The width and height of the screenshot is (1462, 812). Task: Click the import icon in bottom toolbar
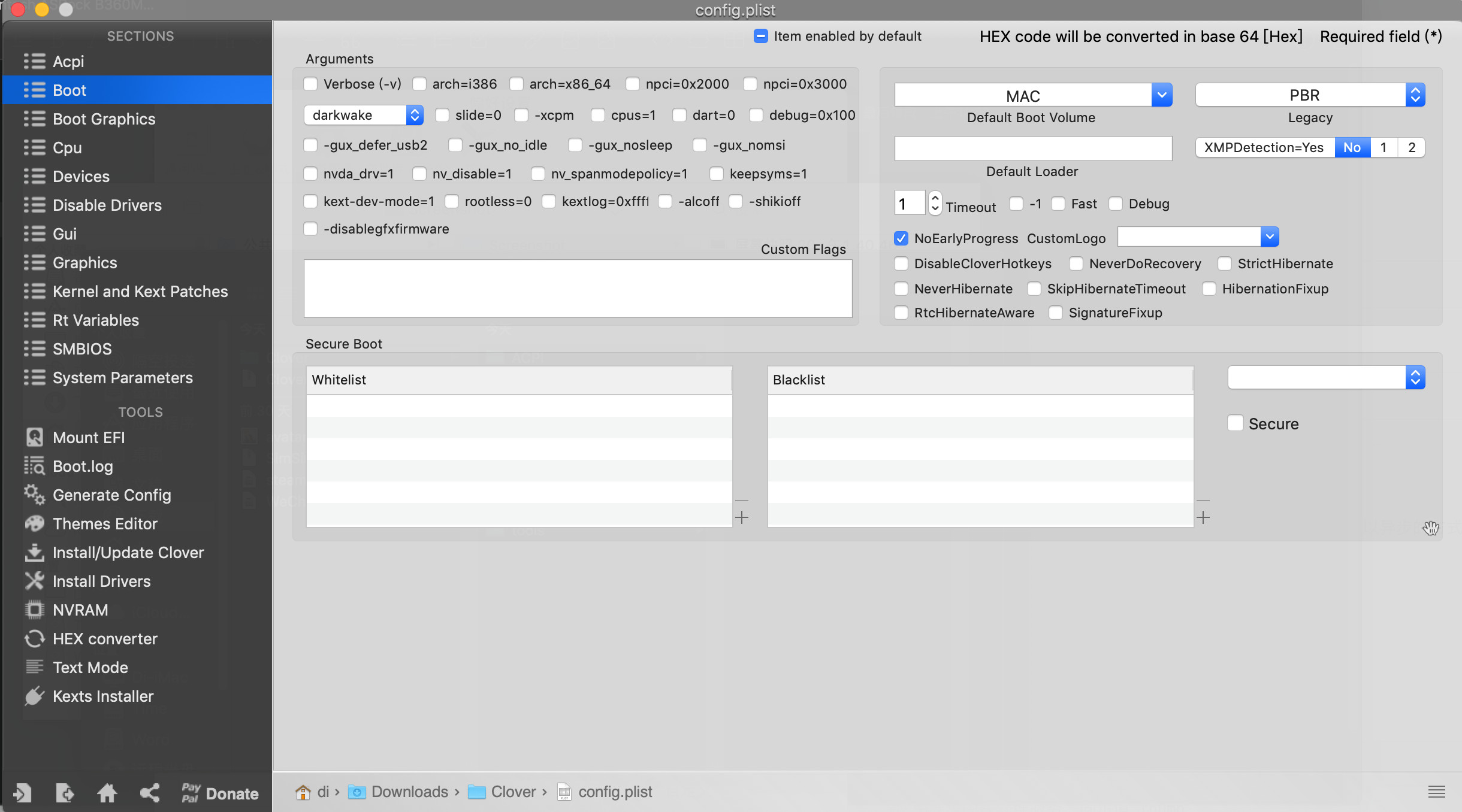coord(22,793)
